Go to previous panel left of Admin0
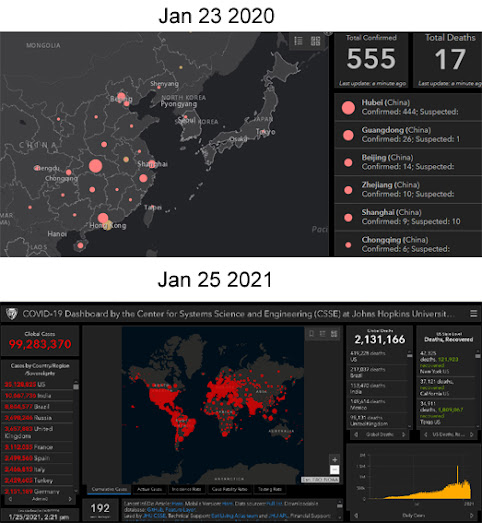482x523 pixels. click(x=10, y=499)
